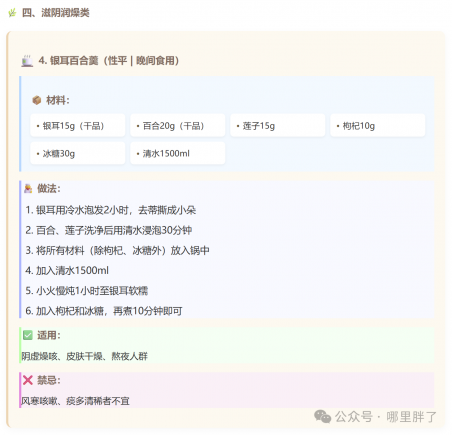
Task: Click the steaming cup icon before 银耳百合羹
Action: (27, 61)
